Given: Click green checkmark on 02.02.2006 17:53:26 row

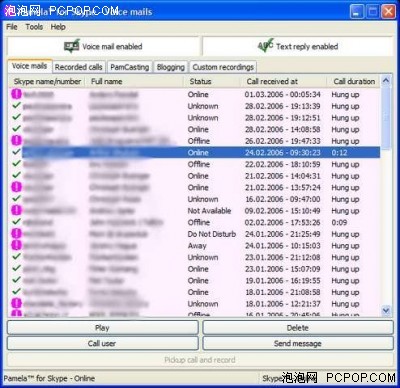Looking at the screenshot, I should click(16, 222).
